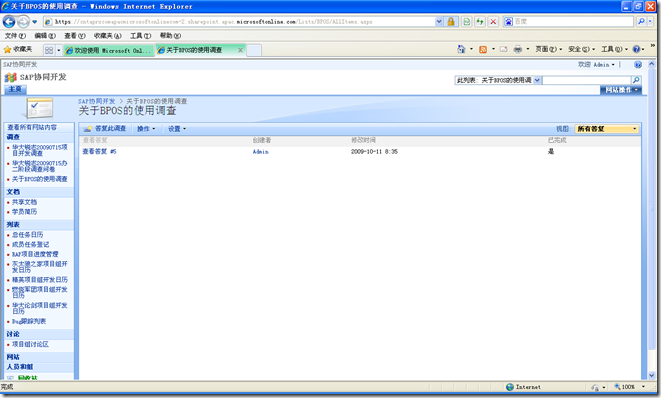Viewport: 661px width, 398px height.
Task: Click the SharePoint help icon near Admin
Action: coord(638,65)
